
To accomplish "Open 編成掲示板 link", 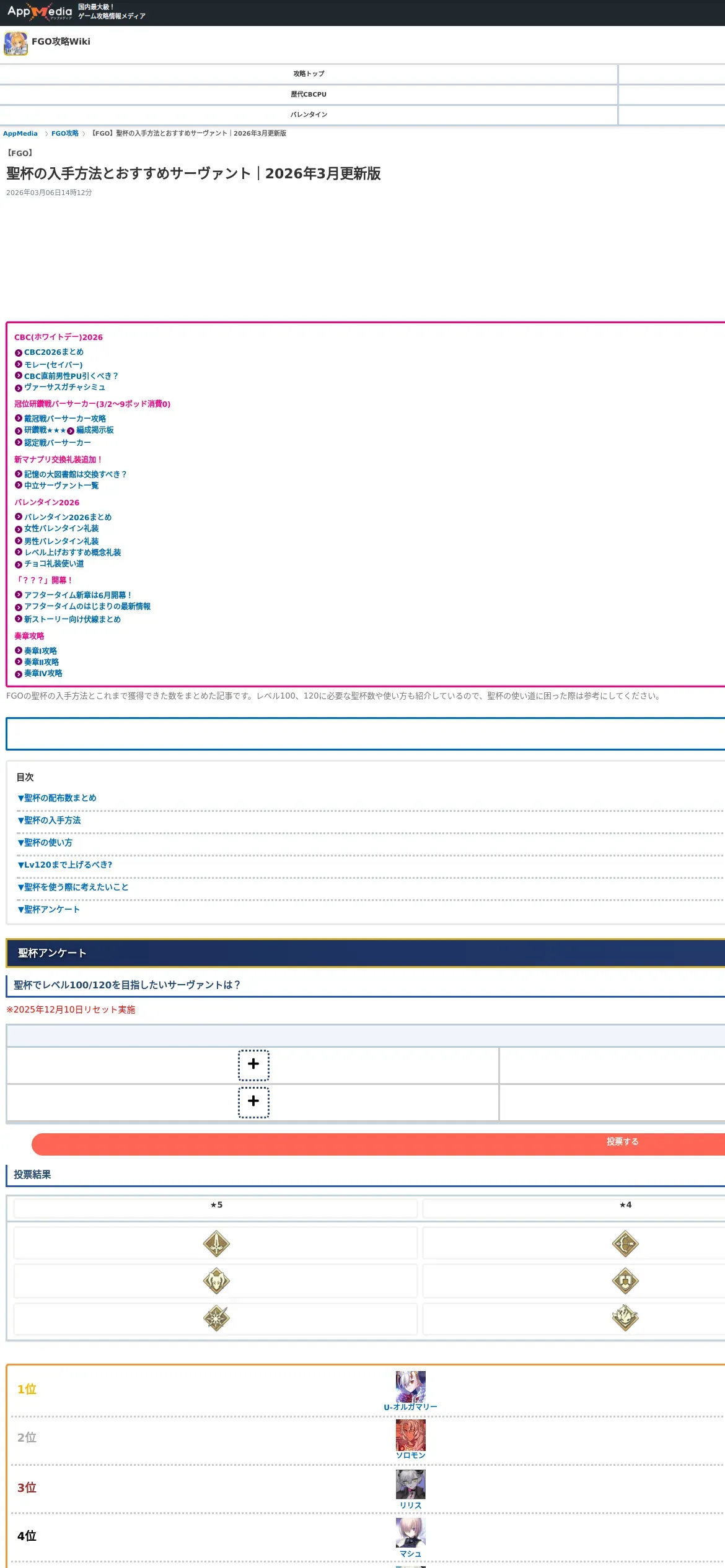I will click(x=95, y=430).
